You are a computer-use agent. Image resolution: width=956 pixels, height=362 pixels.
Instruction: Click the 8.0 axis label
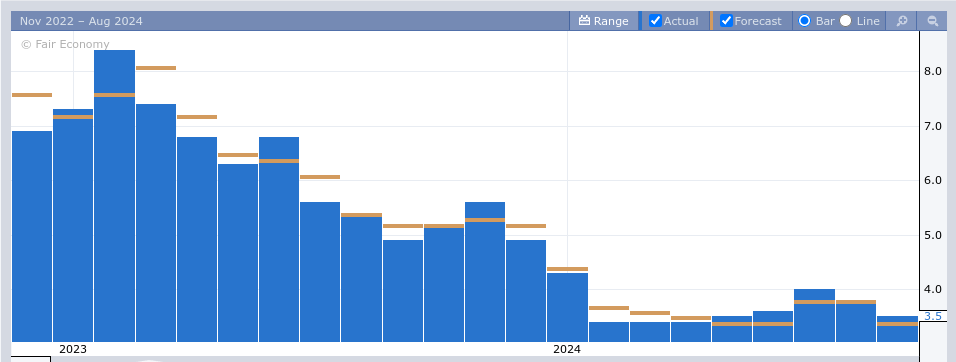coord(933,71)
